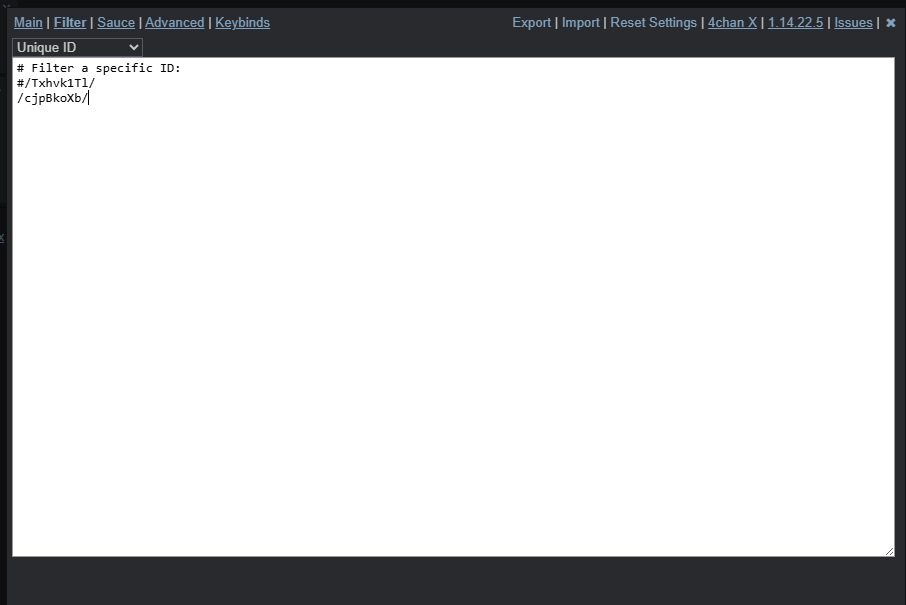Close the settings dialog with the X icon
Viewport: 906px width, 605px height.
click(890, 23)
